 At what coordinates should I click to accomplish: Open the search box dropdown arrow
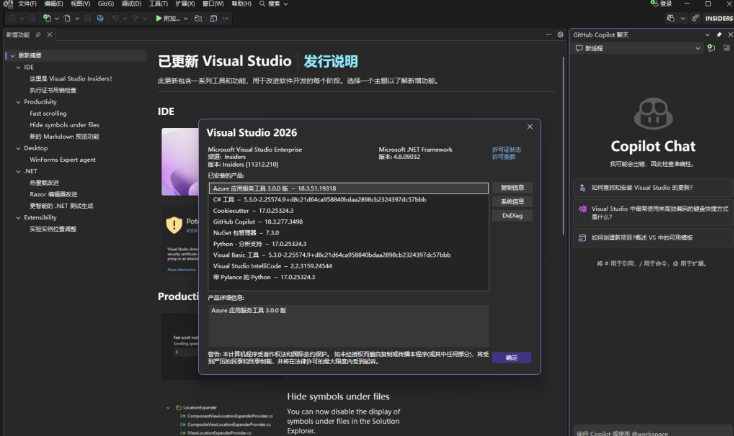[x=286, y=4]
